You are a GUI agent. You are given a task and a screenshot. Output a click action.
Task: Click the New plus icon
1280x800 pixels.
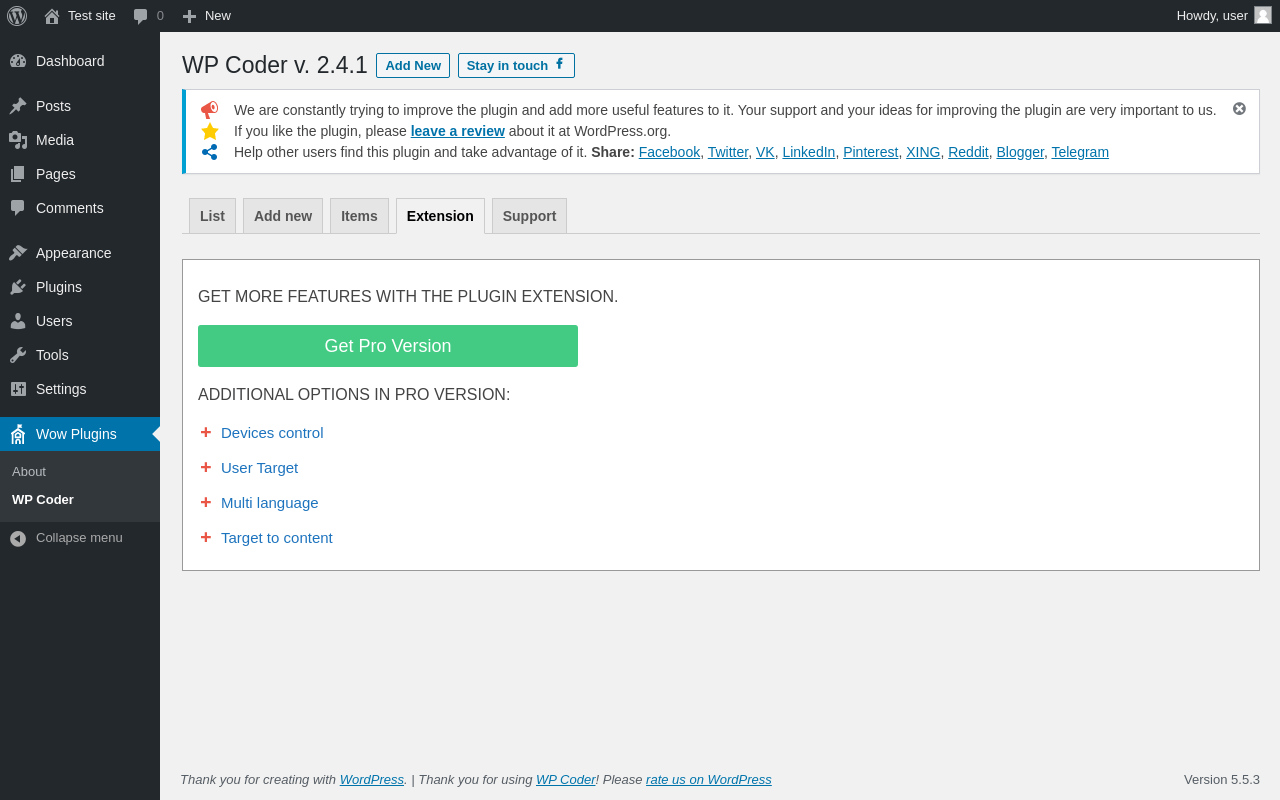coord(189,16)
